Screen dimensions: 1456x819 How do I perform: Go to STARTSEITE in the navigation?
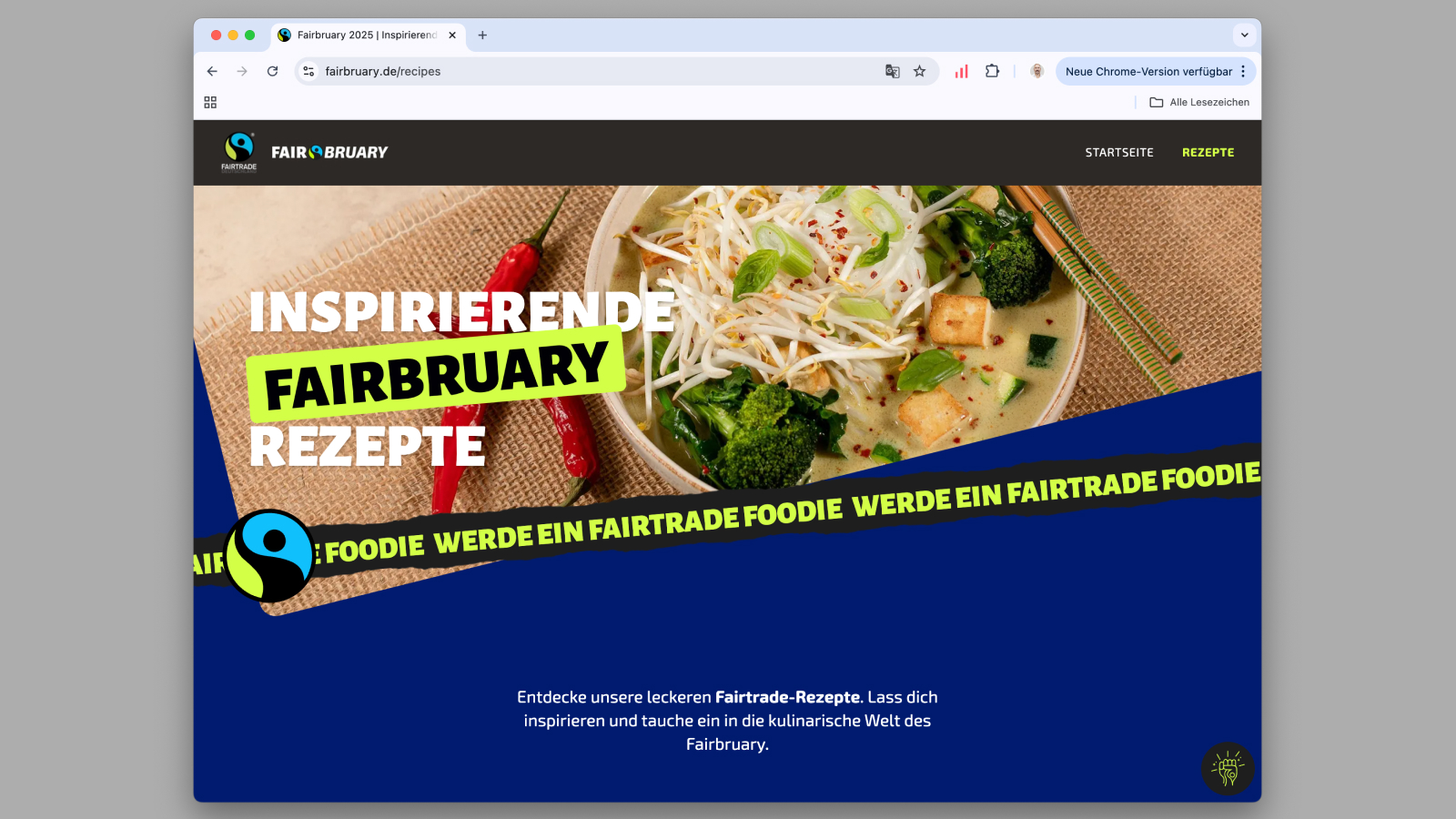[1119, 153]
